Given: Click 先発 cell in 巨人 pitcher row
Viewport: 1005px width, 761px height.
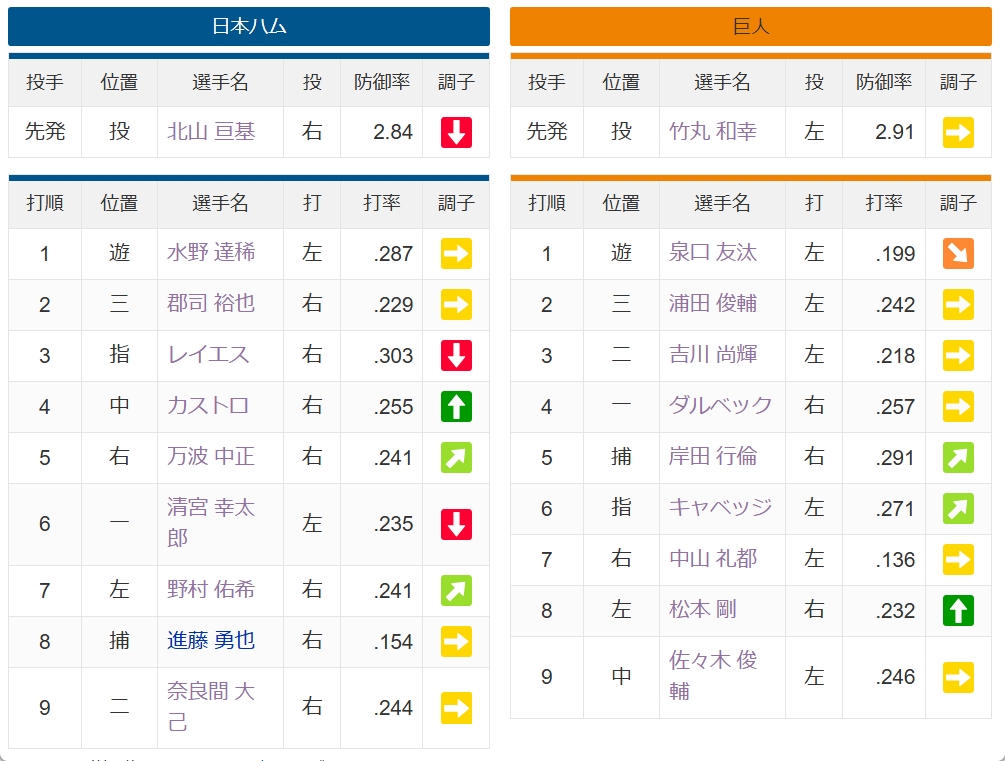Looking at the screenshot, I should pos(547,132).
